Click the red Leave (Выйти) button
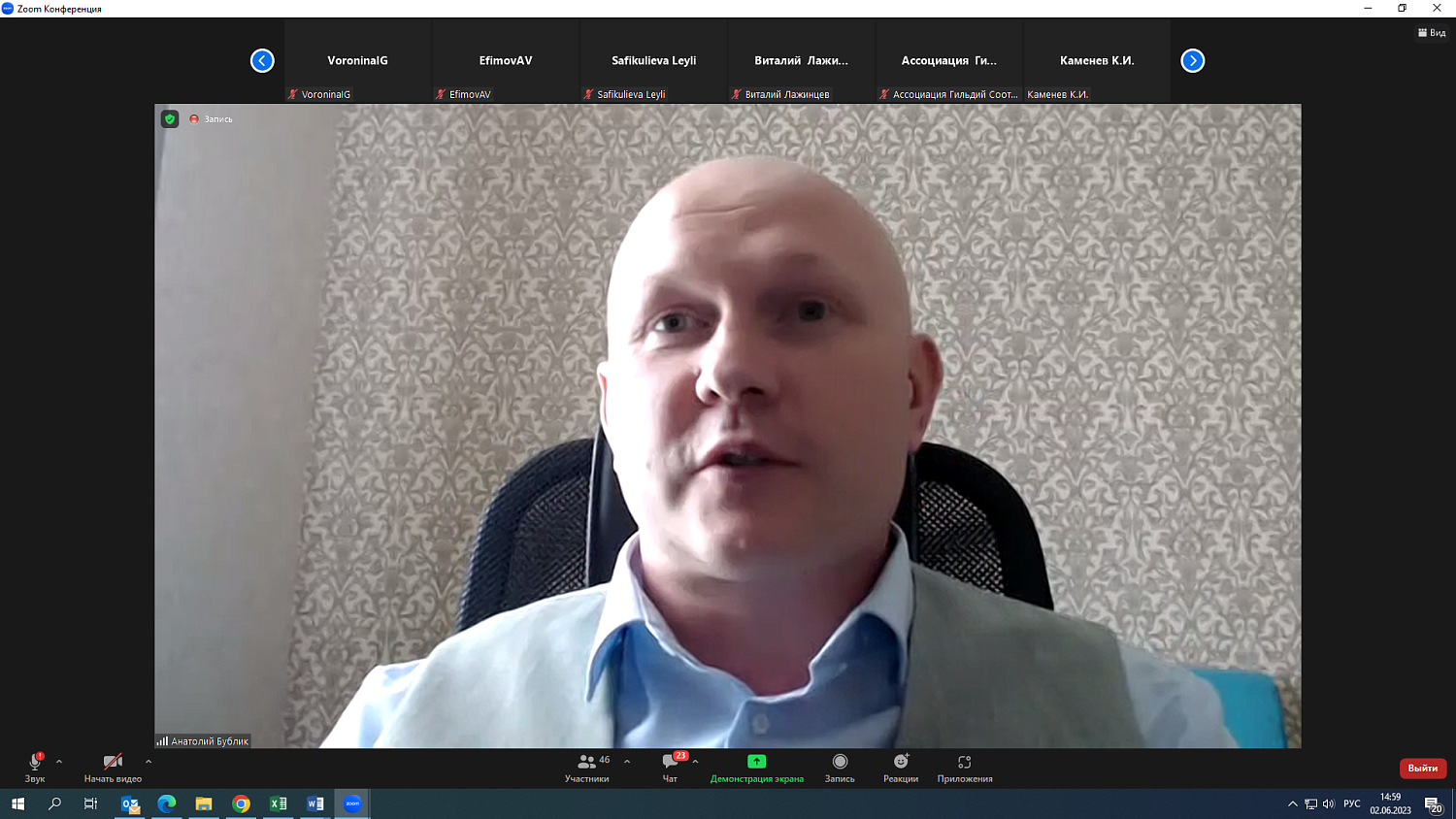The width and height of the screenshot is (1456, 819). pyautogui.click(x=1422, y=769)
